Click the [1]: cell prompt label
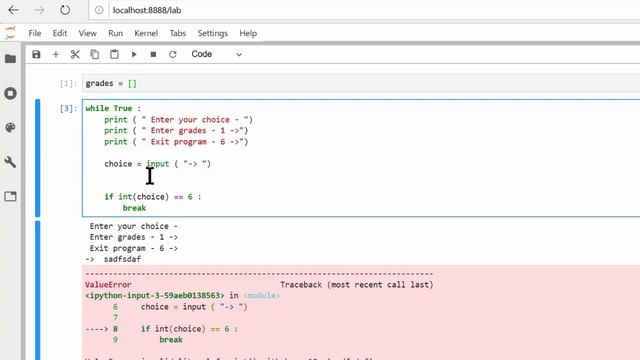The image size is (640, 360). point(68,84)
